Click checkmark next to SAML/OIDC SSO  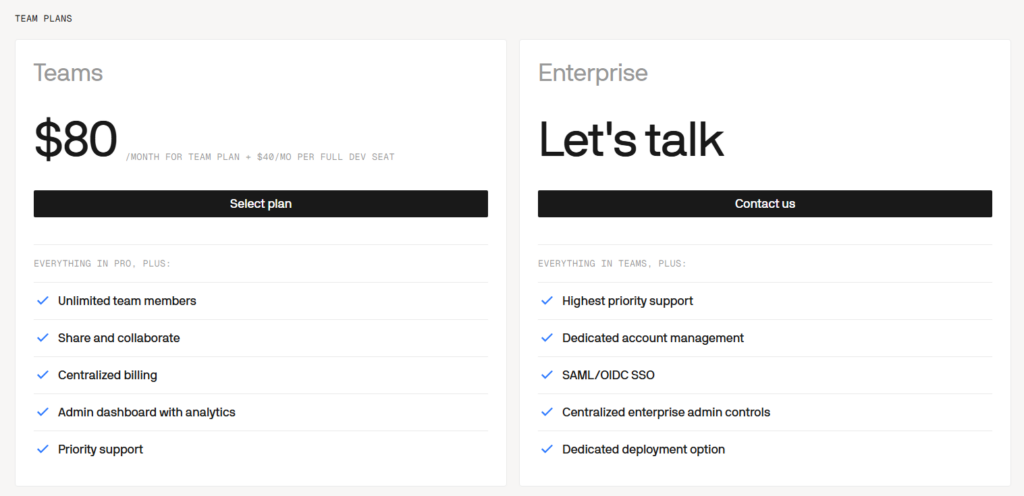pos(547,375)
